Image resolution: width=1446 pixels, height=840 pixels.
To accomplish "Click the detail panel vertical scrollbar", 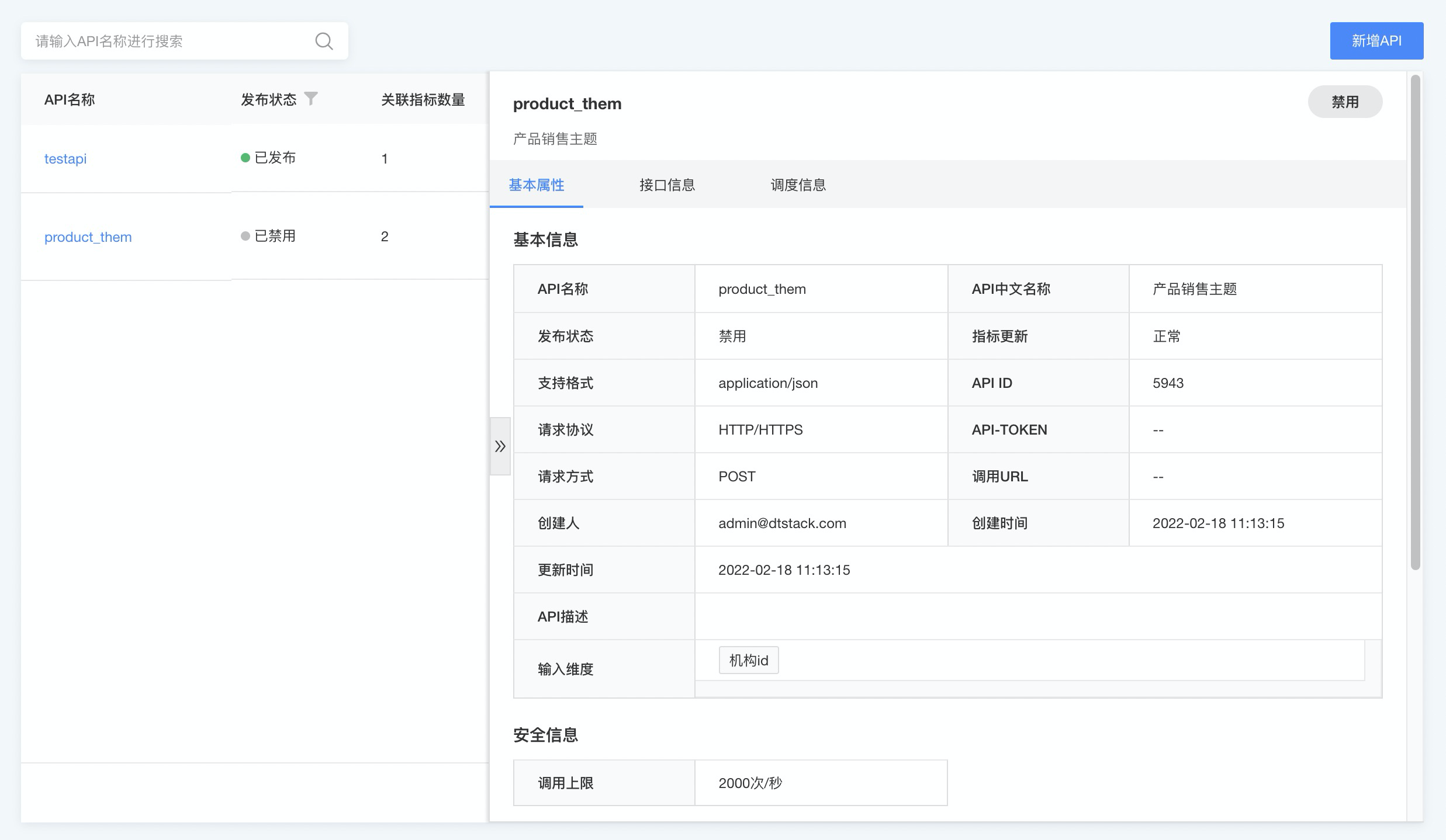I will tap(1415, 322).
